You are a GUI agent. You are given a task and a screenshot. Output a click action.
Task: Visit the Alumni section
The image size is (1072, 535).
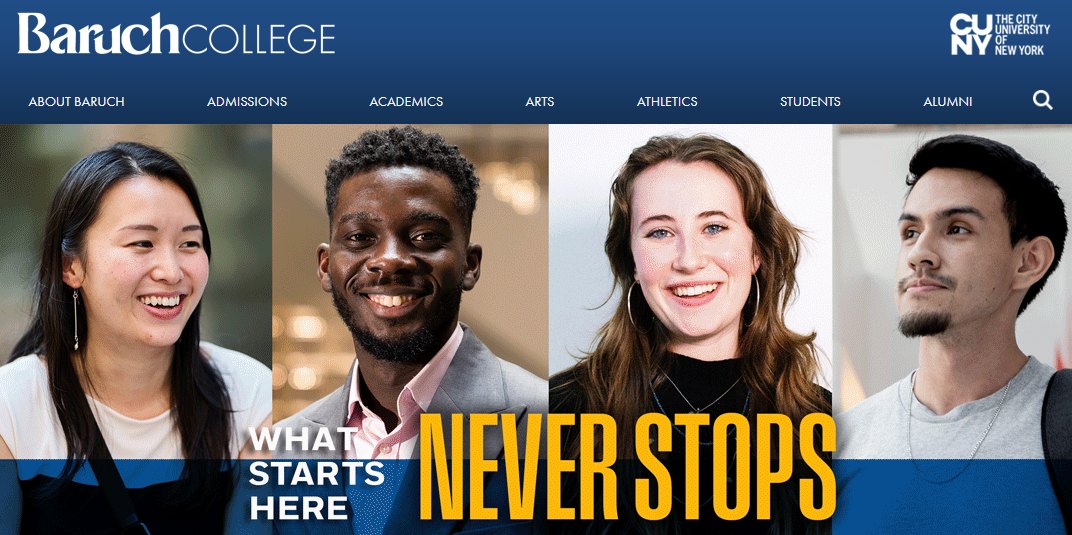(x=948, y=102)
